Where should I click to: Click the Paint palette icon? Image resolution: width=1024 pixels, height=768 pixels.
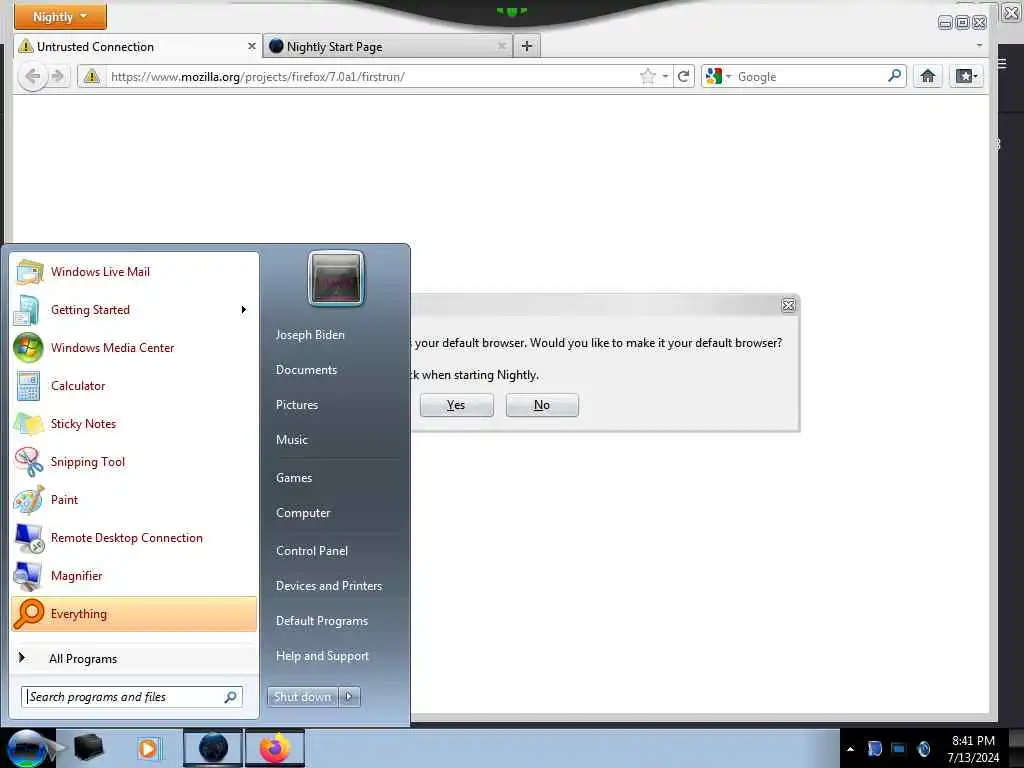point(29,500)
